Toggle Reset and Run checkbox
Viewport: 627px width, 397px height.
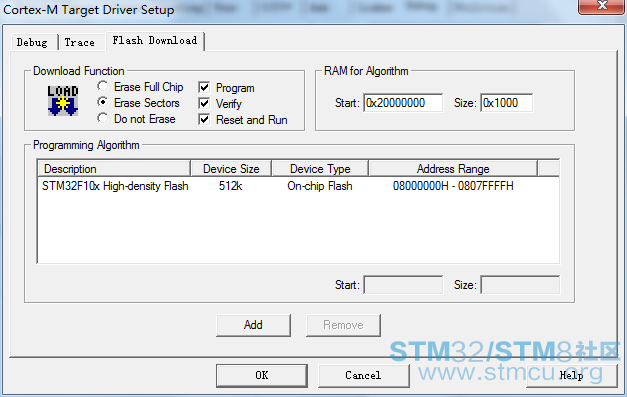[204, 119]
